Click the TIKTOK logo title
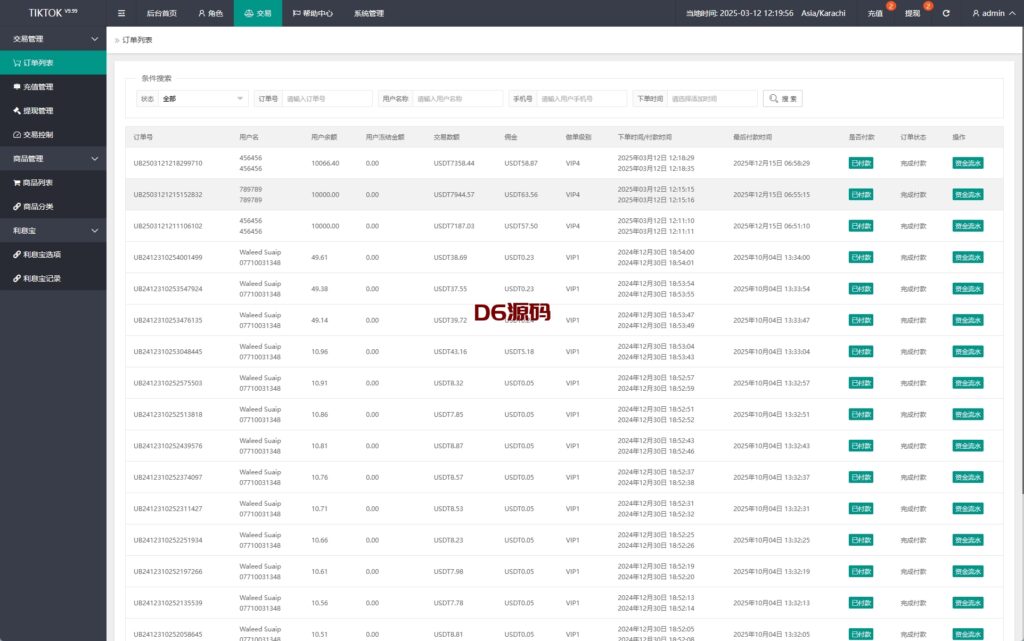 coord(53,13)
